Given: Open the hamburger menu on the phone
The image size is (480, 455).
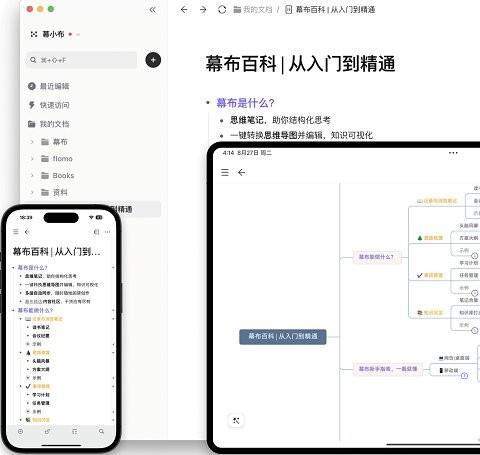Looking at the screenshot, I should (x=16, y=232).
